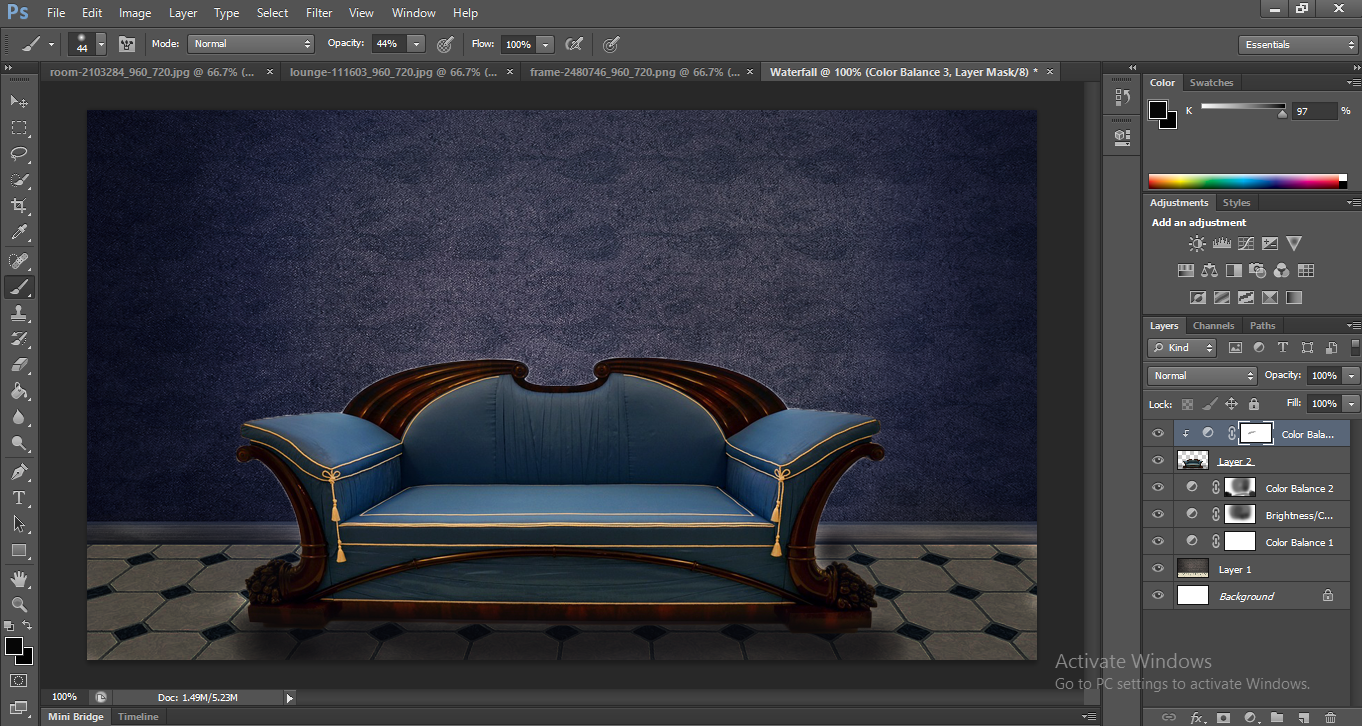Viewport: 1362px width, 726px height.
Task: Select the Zoom tool
Action: coord(19,604)
